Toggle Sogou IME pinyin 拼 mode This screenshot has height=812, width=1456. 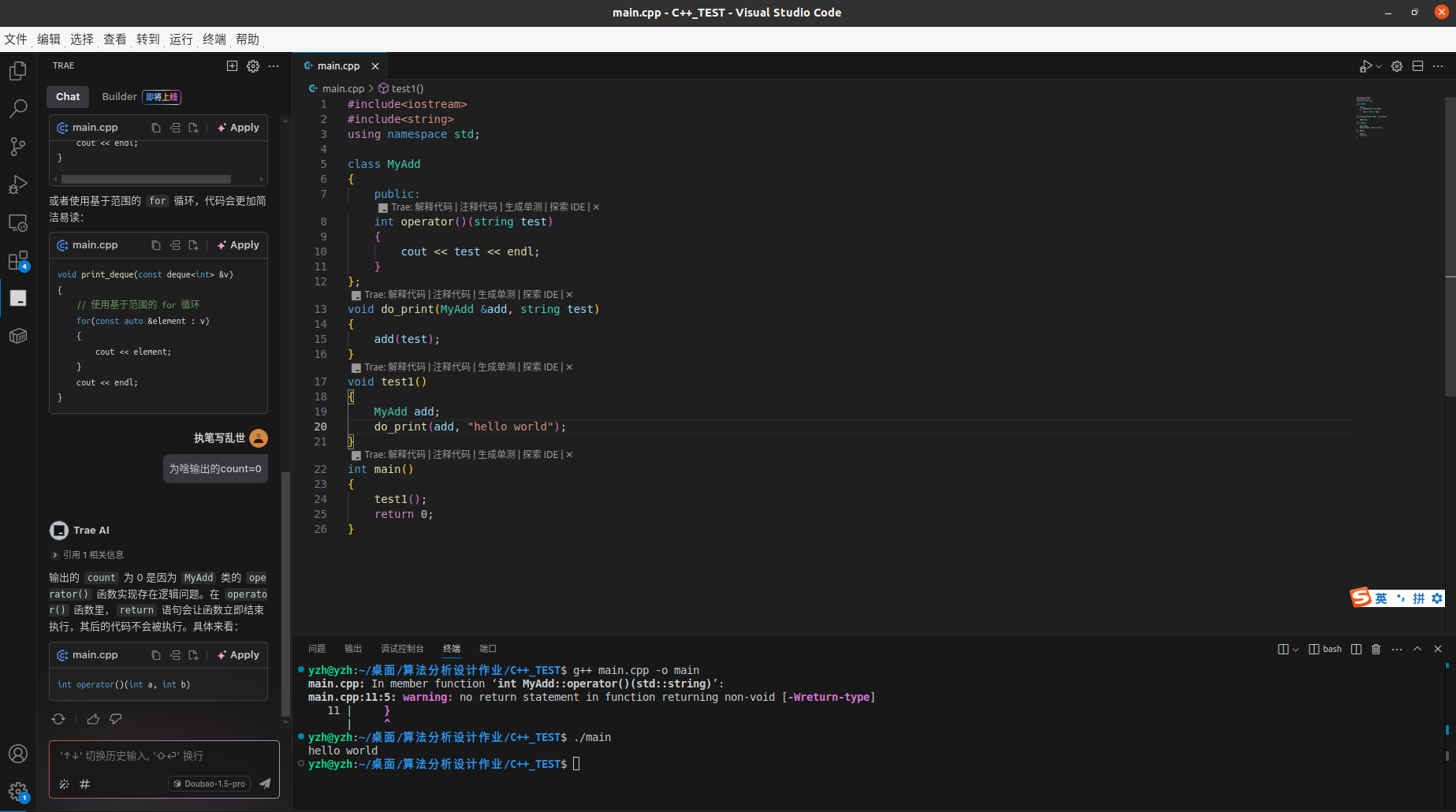coord(1419,598)
